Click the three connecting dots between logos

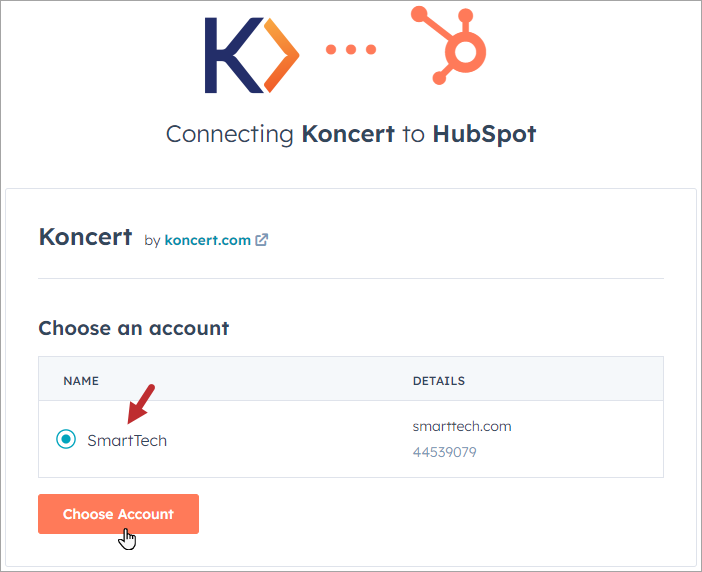[351, 49]
